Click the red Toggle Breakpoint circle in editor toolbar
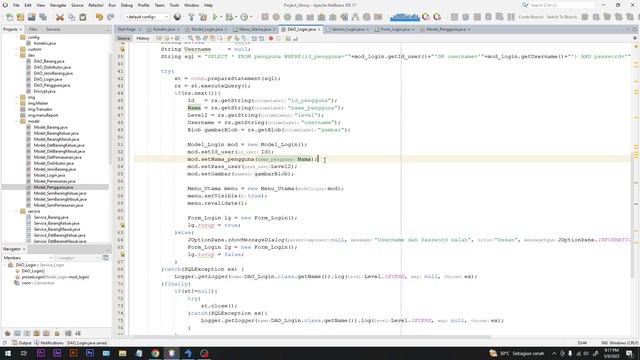 coord(271,38)
